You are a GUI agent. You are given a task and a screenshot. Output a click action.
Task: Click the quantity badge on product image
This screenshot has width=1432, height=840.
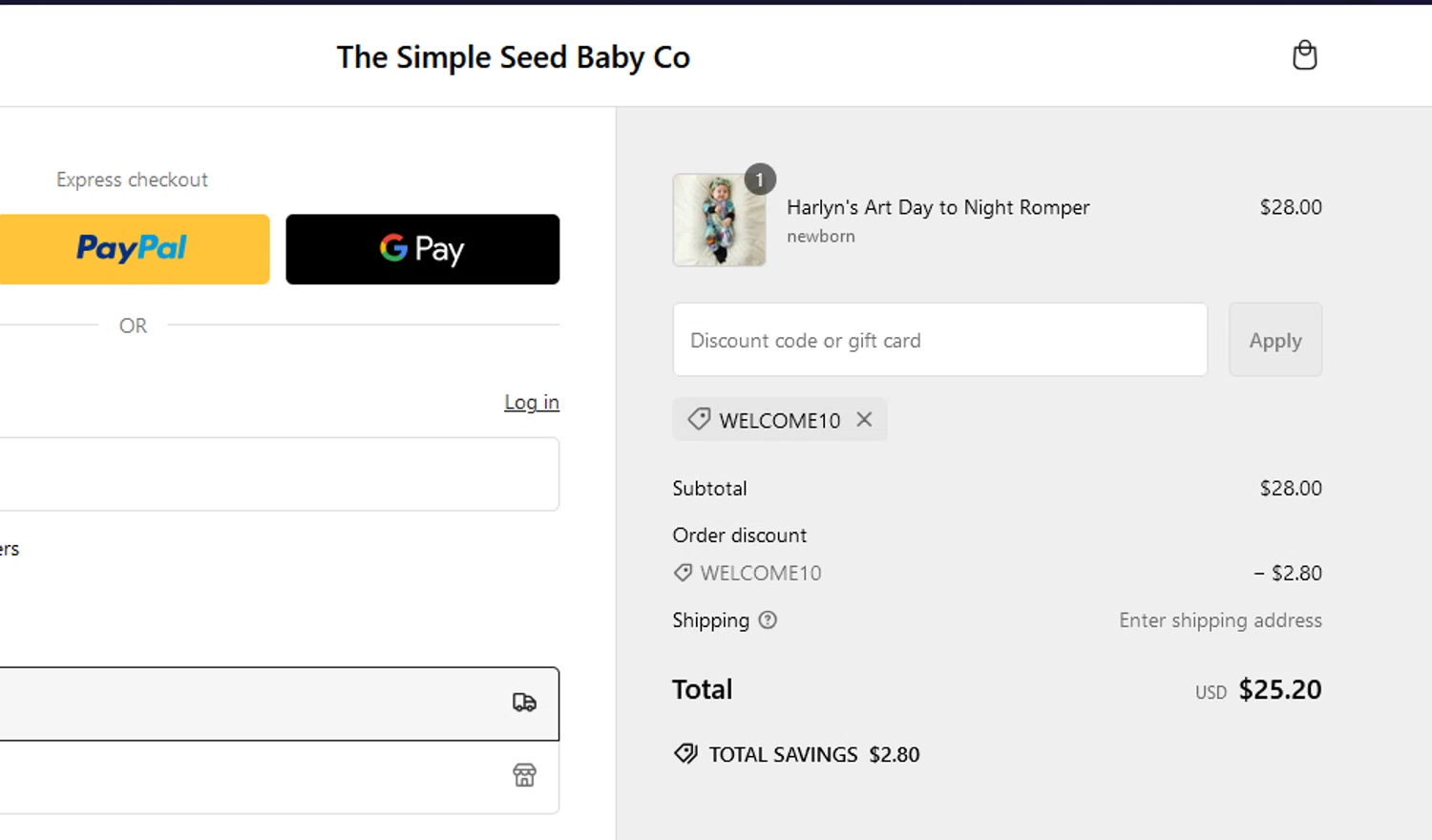point(760,179)
